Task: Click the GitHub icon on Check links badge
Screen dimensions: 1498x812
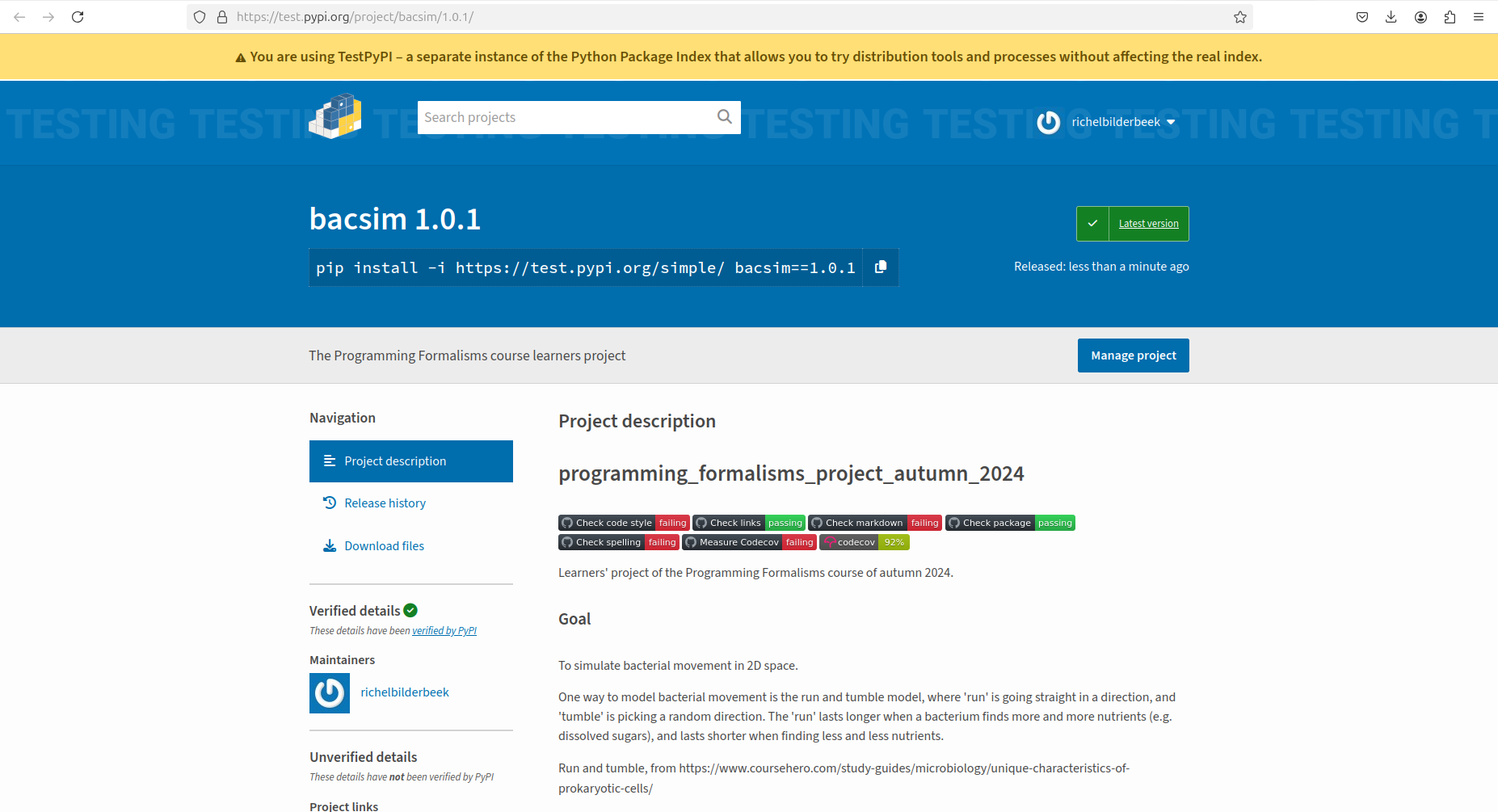Action: coord(703,523)
